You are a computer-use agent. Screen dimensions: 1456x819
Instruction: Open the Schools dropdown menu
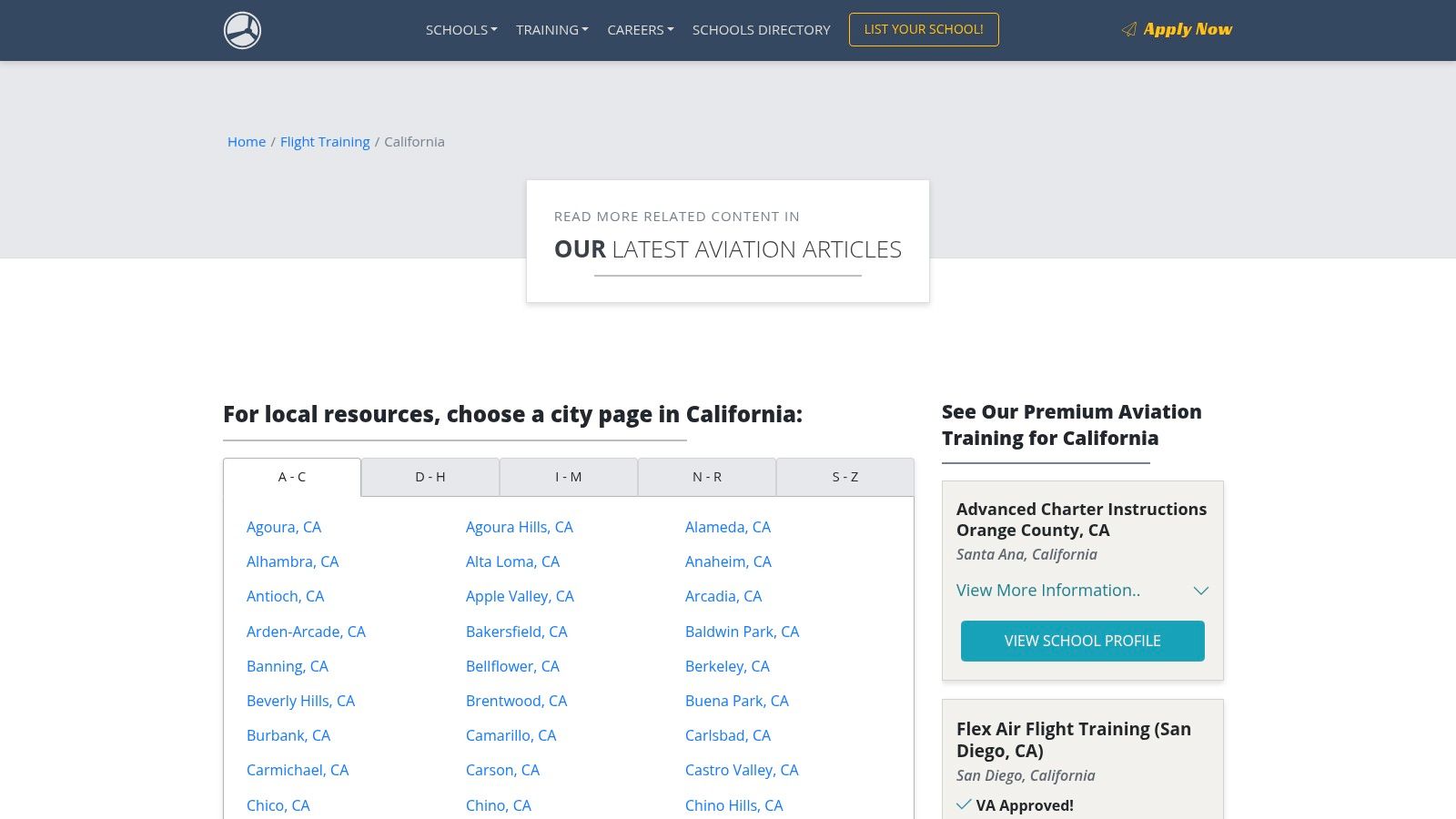461,30
